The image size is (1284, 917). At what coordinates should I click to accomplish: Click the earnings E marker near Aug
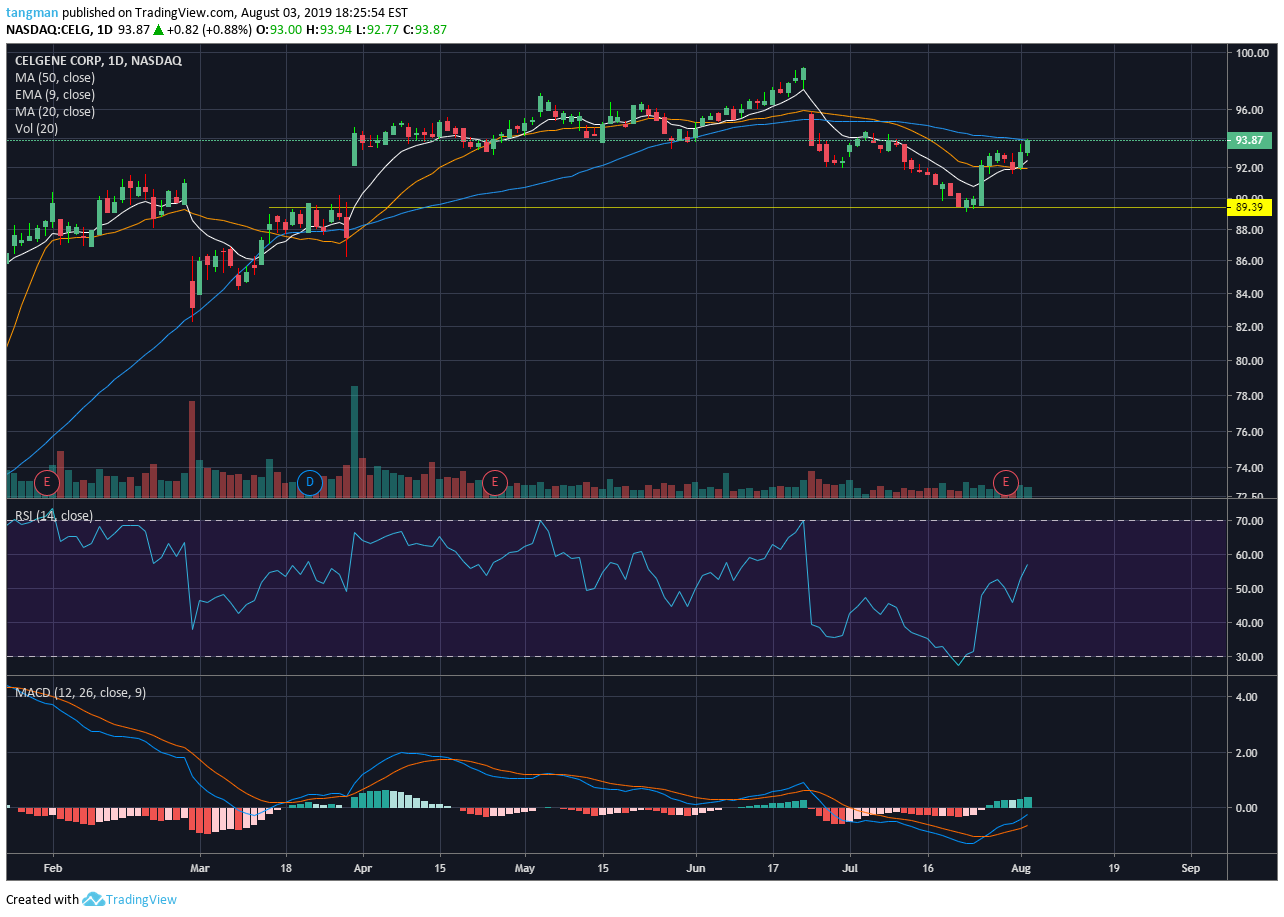click(1006, 483)
